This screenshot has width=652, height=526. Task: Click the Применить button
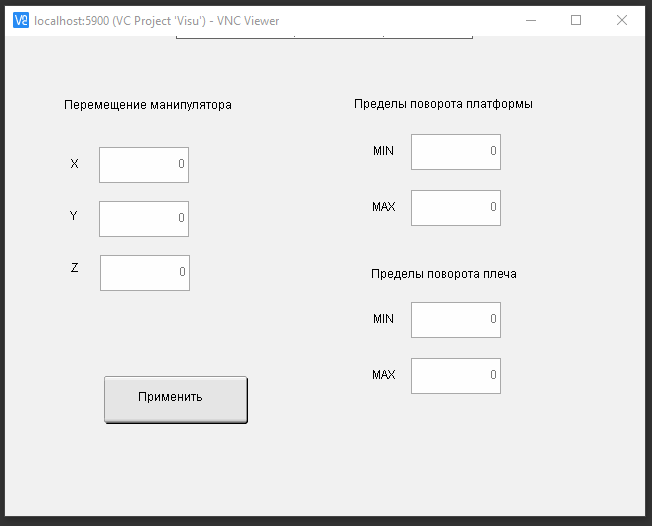click(176, 400)
